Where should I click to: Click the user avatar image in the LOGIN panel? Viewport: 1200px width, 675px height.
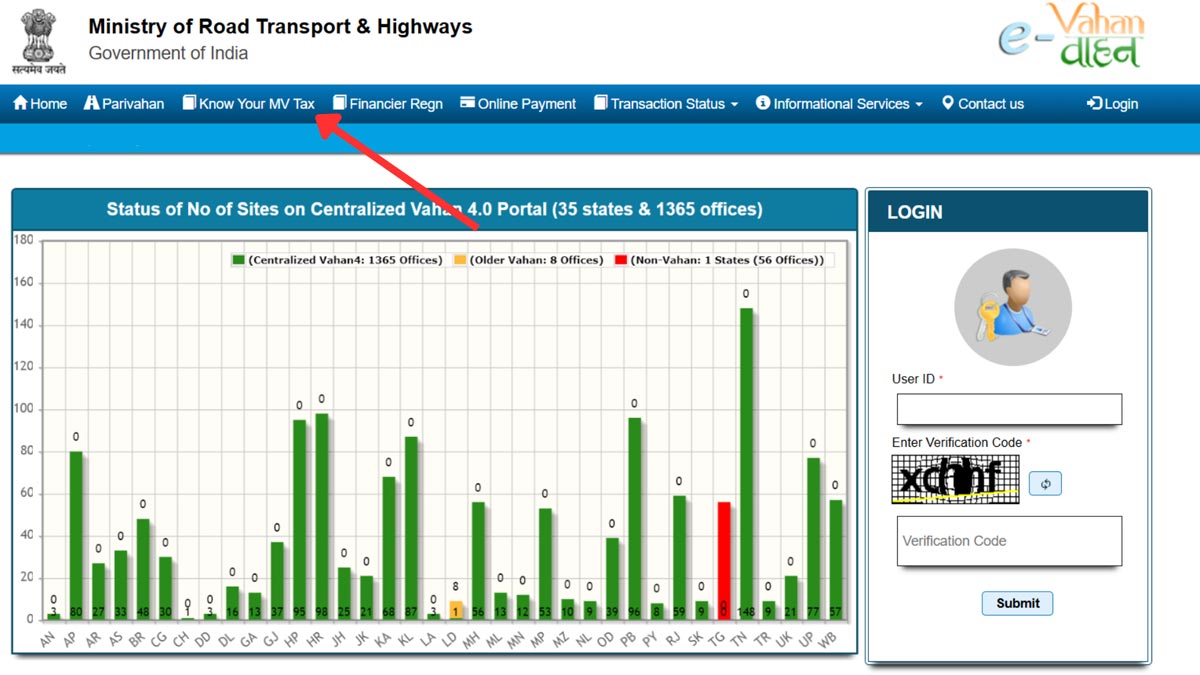[1012, 307]
